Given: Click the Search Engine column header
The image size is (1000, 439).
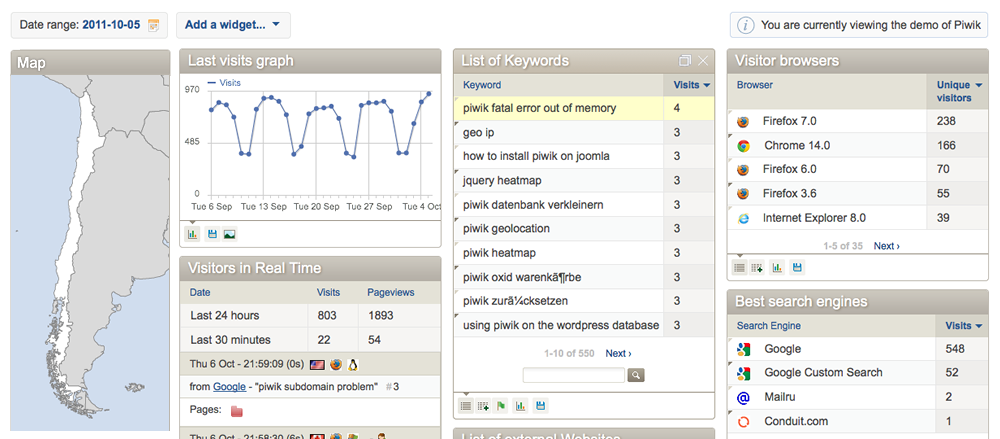Looking at the screenshot, I should (x=768, y=325).
